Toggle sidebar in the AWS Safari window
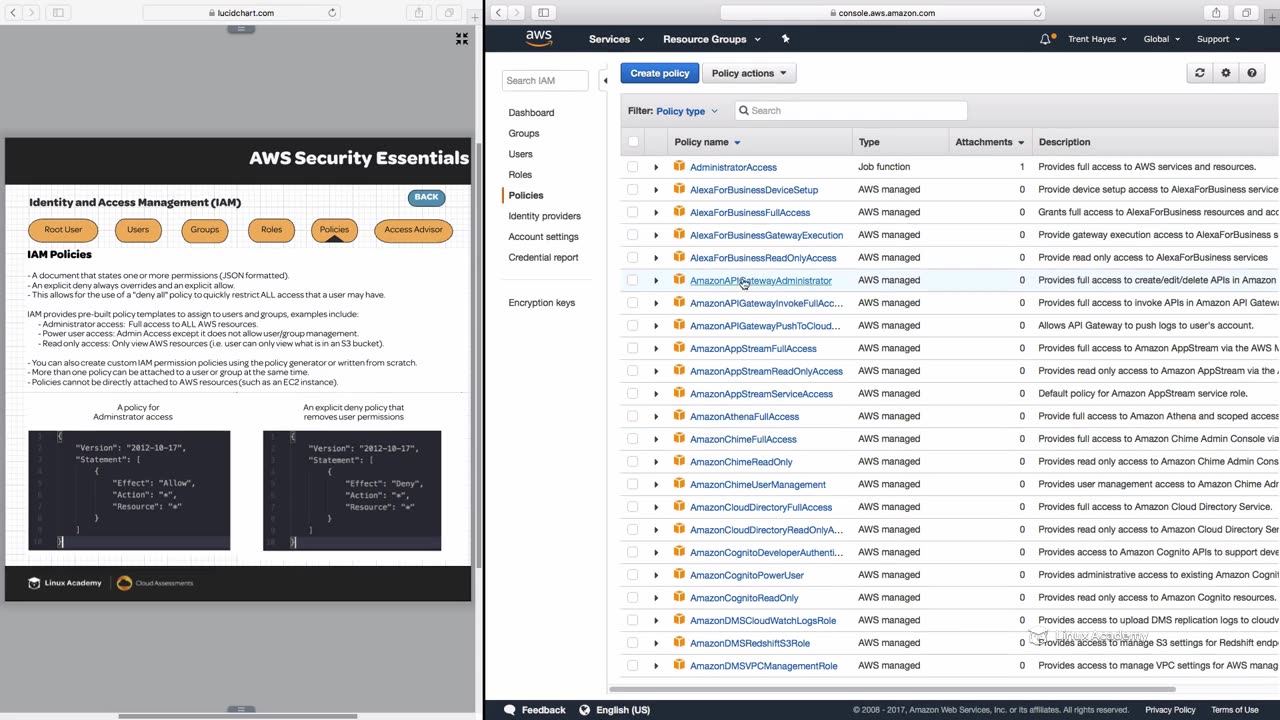The width and height of the screenshot is (1280, 720). tap(543, 13)
